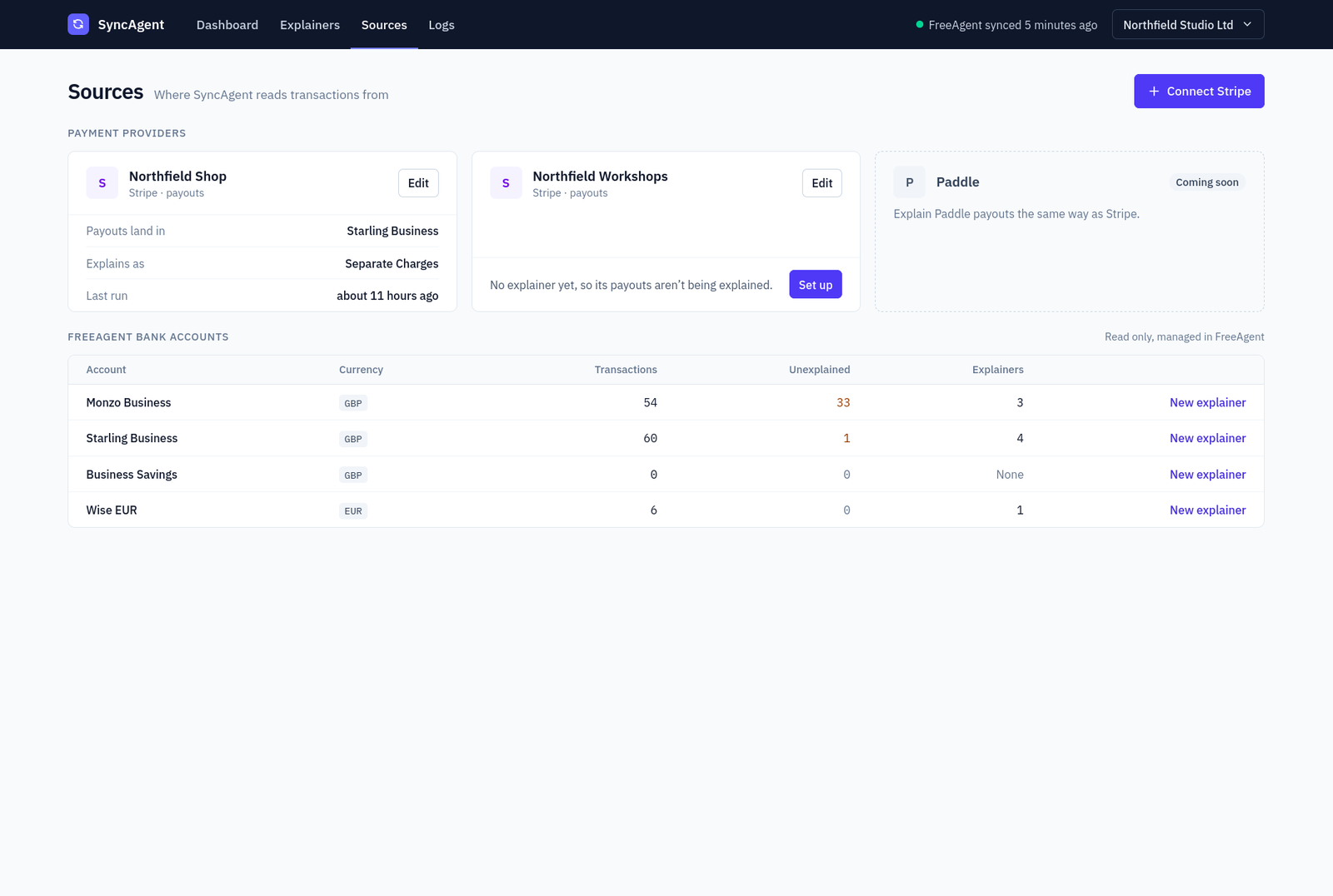Image resolution: width=1333 pixels, height=896 pixels.
Task: Click the Business Savings account name
Action: point(132,475)
